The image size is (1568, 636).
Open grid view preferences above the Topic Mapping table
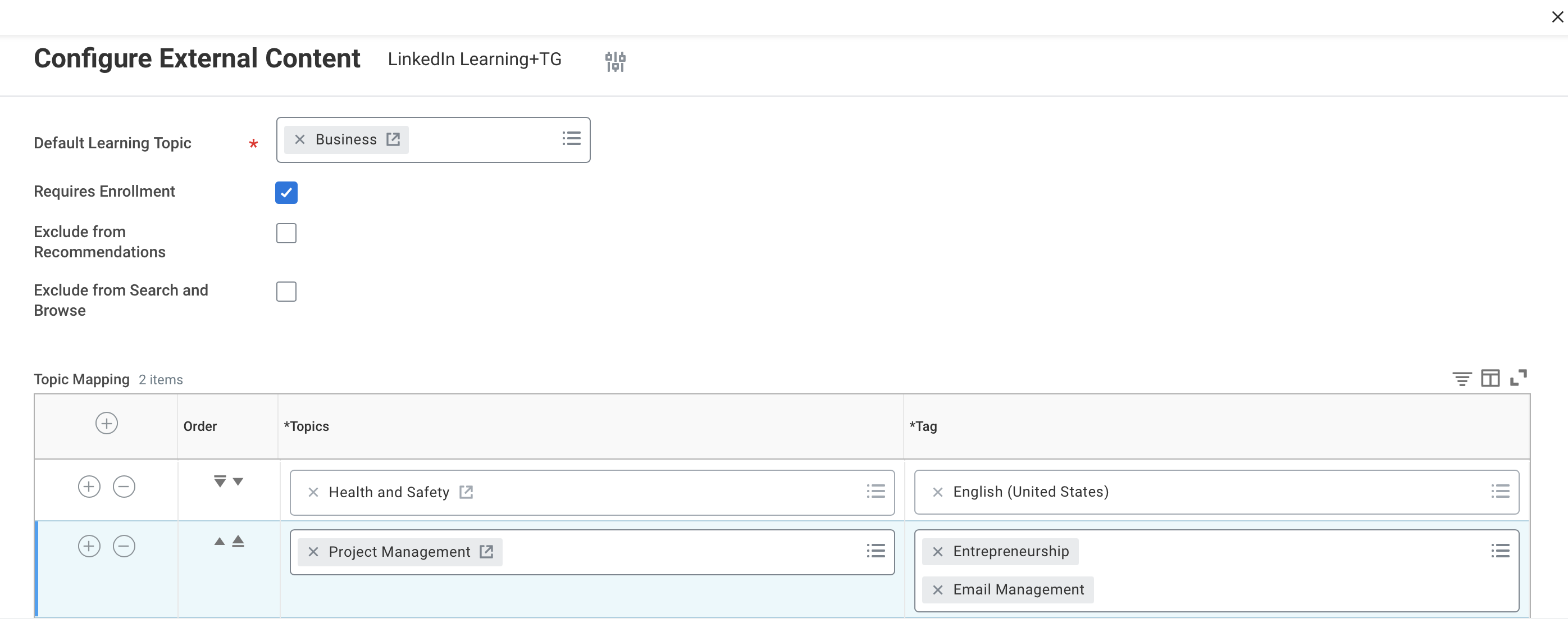(1490, 378)
